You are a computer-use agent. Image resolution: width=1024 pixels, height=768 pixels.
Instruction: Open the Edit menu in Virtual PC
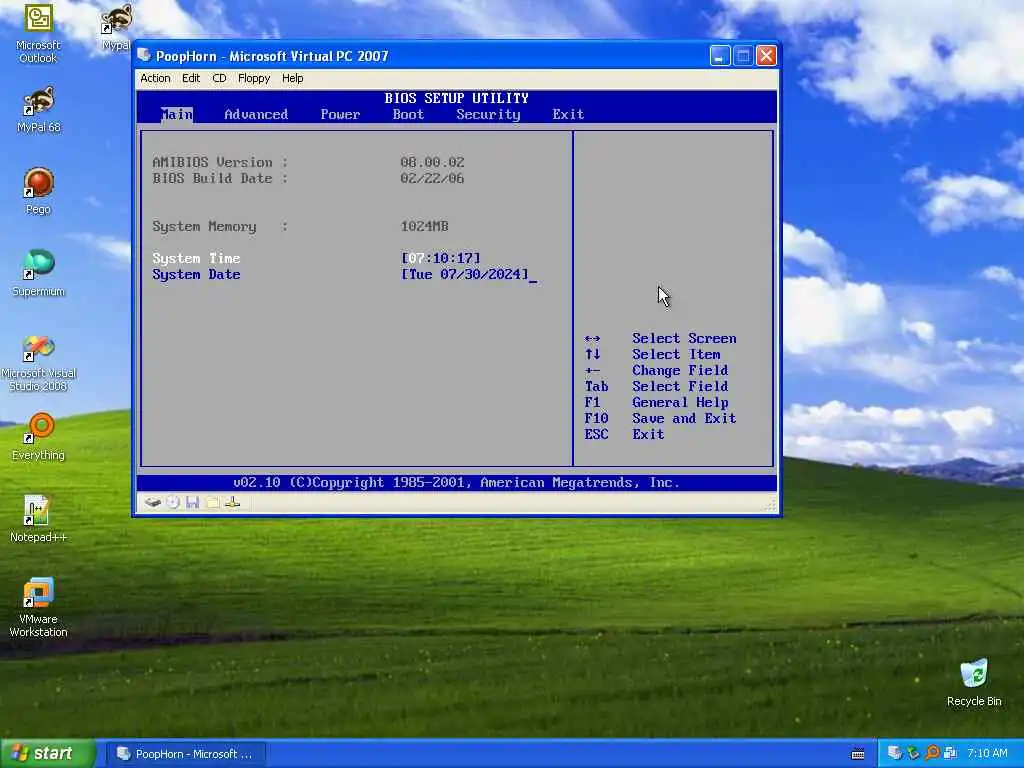coord(191,78)
